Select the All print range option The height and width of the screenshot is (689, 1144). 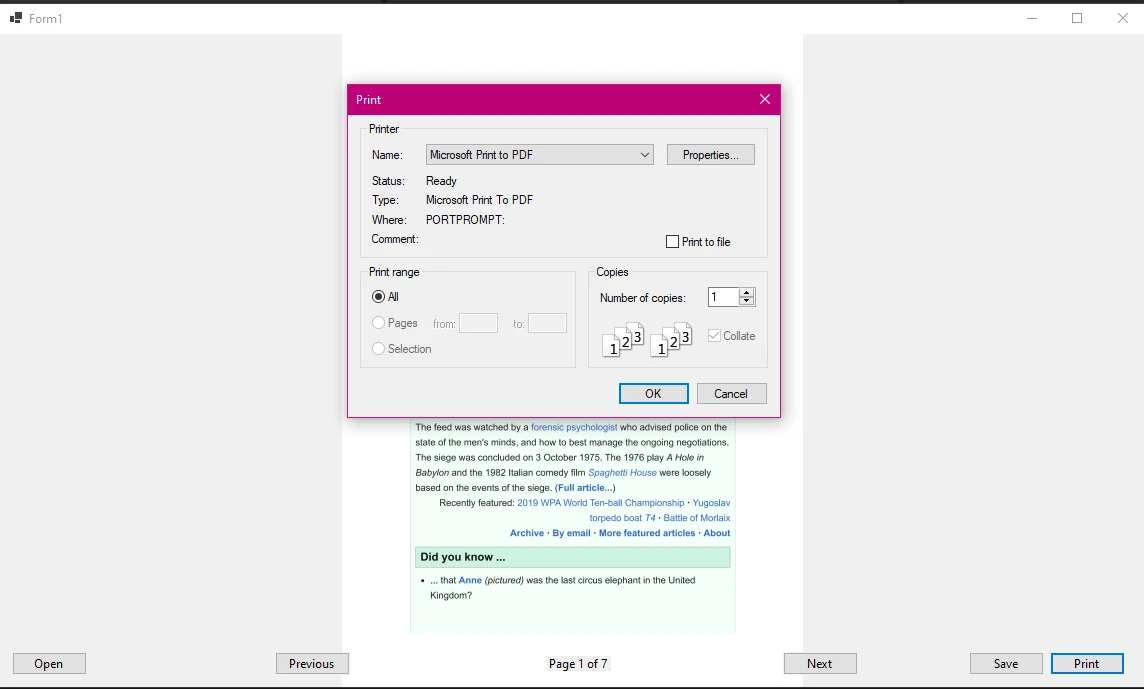pos(381,296)
